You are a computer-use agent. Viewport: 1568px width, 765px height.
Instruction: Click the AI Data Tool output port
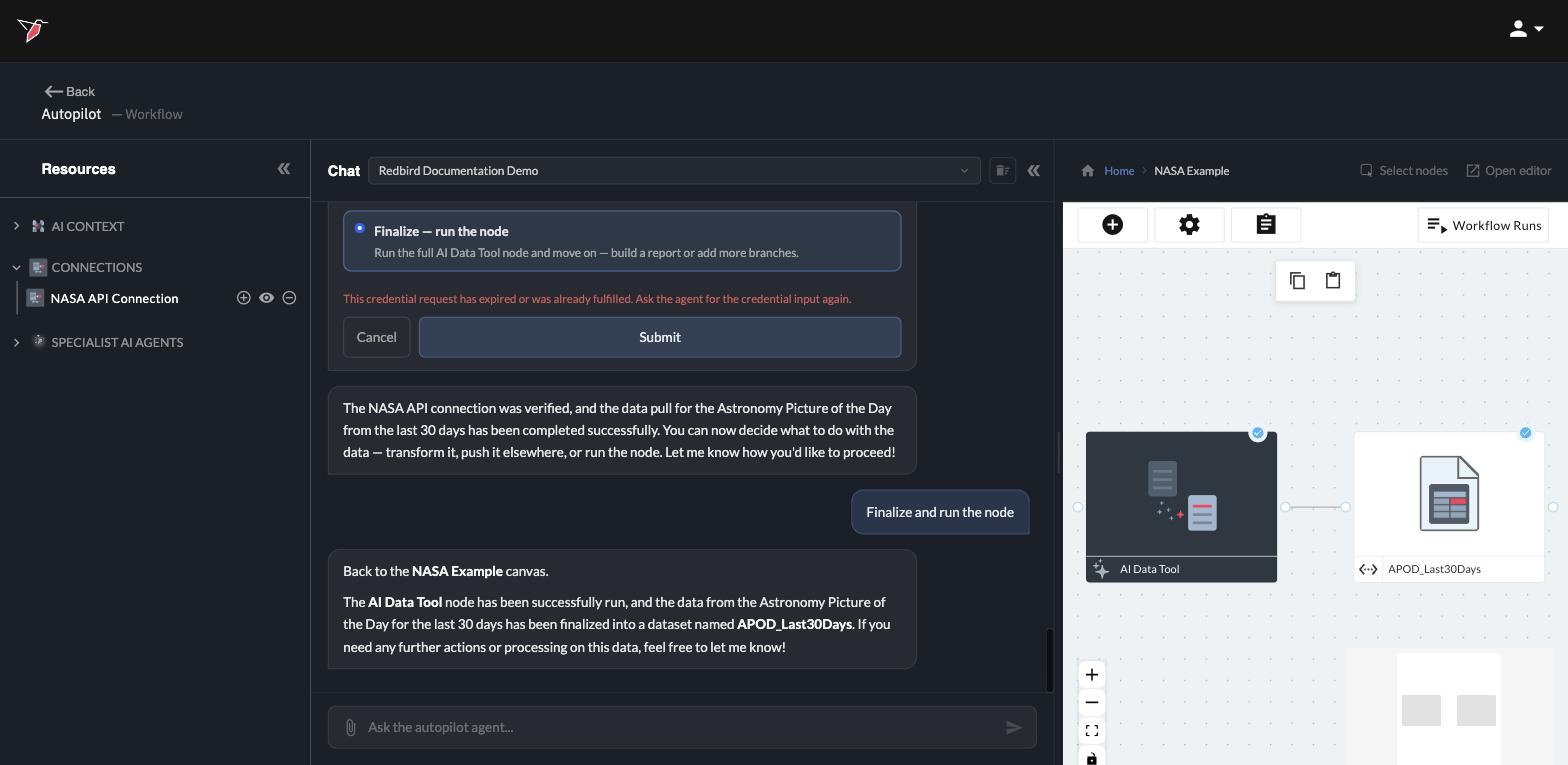click(x=1285, y=507)
